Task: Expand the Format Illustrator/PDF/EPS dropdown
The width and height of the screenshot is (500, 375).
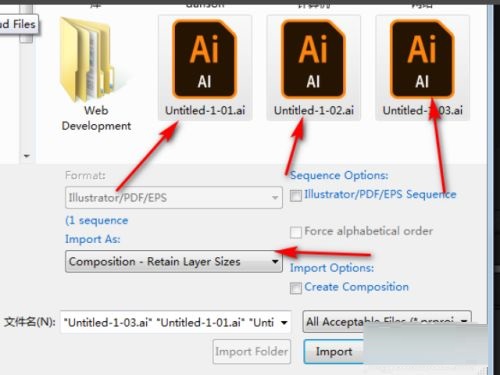Action: click(174, 198)
